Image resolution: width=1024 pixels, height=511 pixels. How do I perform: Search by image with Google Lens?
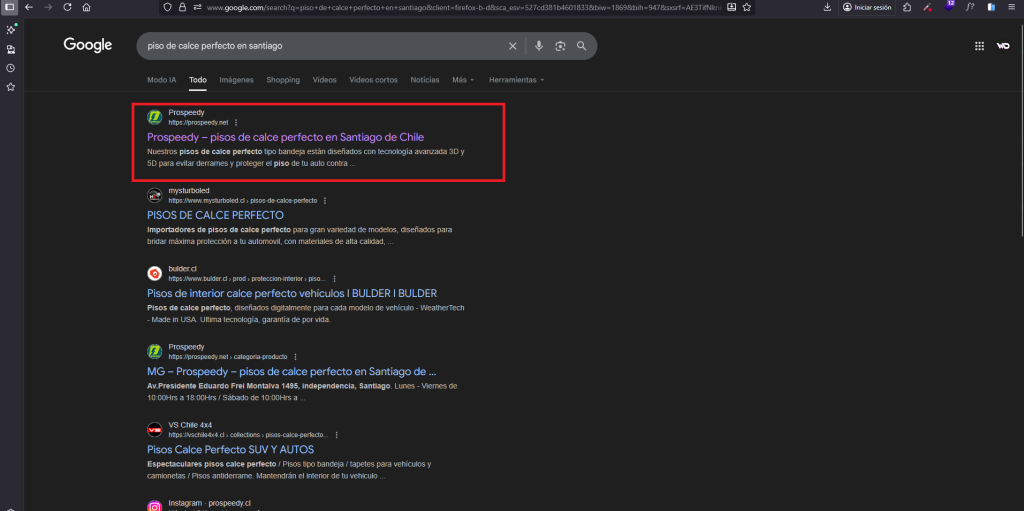[560, 46]
